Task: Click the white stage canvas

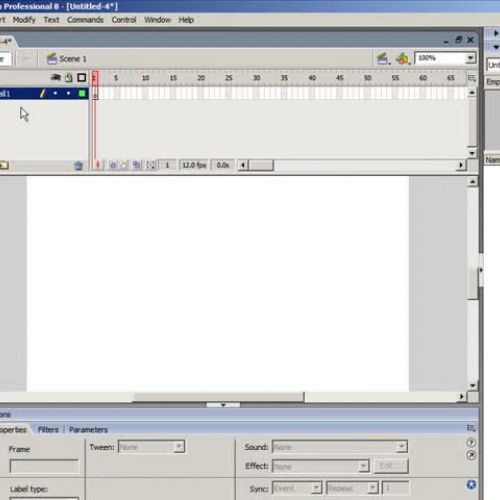Action: [x=218, y=284]
